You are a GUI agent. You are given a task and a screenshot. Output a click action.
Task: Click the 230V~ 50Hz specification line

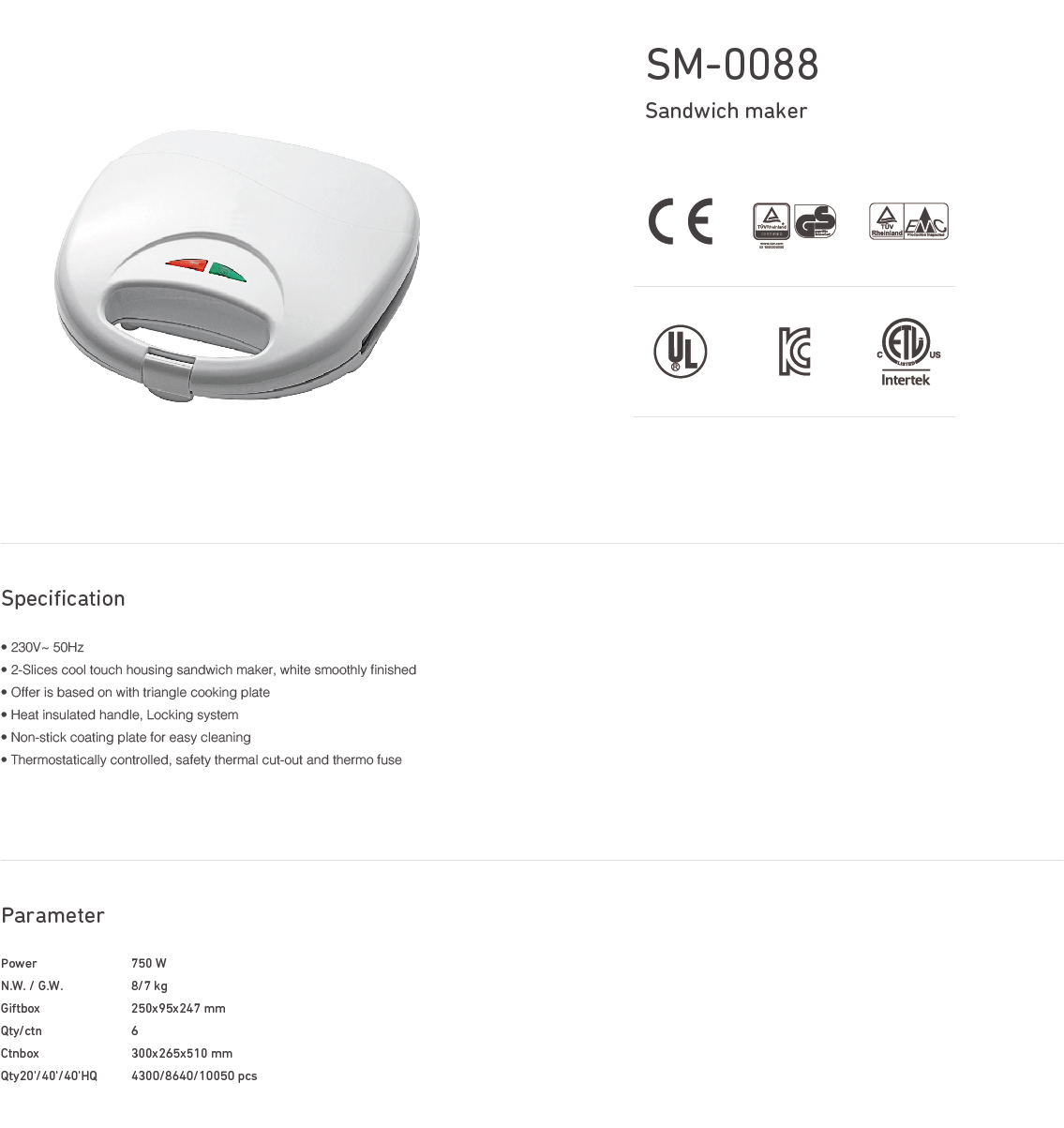43,647
